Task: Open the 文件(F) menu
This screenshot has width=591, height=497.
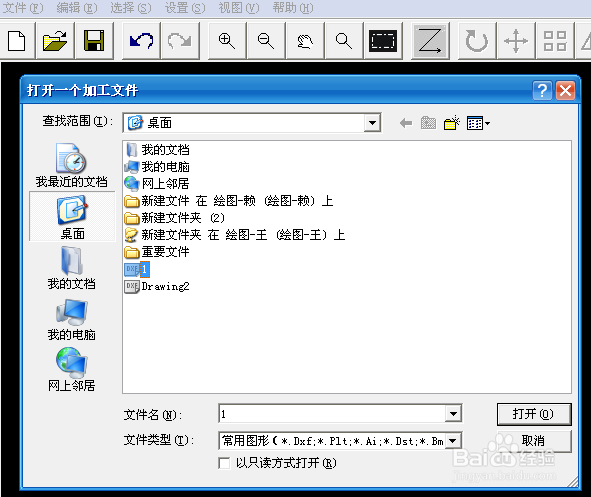Action: pos(23,8)
